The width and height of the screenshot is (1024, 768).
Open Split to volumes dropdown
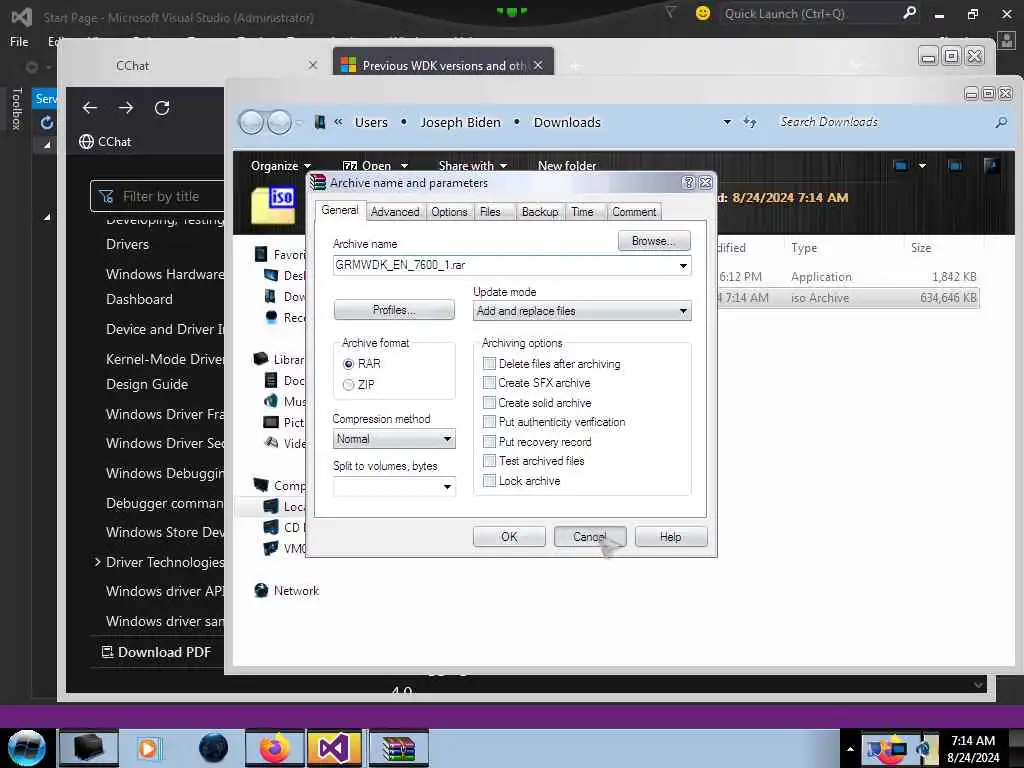(x=447, y=487)
